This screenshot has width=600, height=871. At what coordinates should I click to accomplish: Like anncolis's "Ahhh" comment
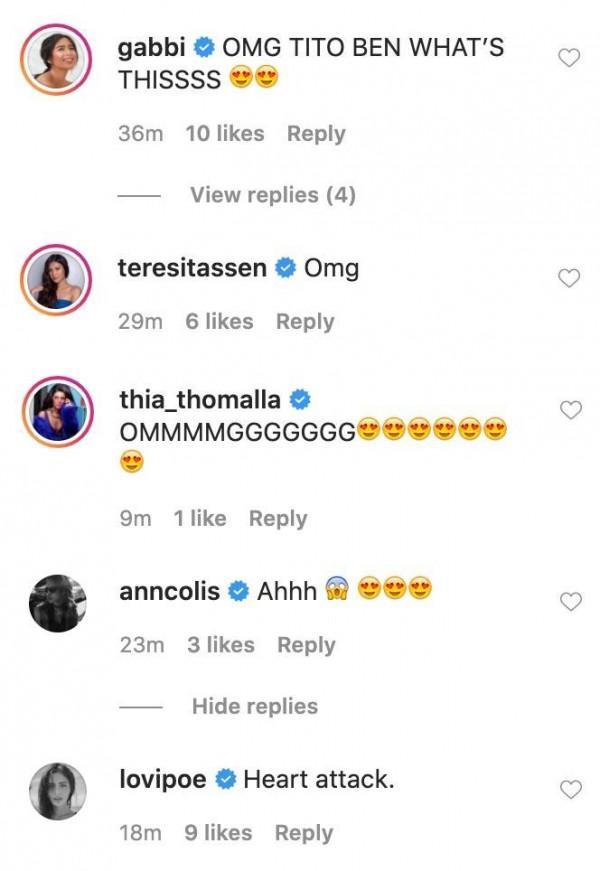[x=568, y=602]
